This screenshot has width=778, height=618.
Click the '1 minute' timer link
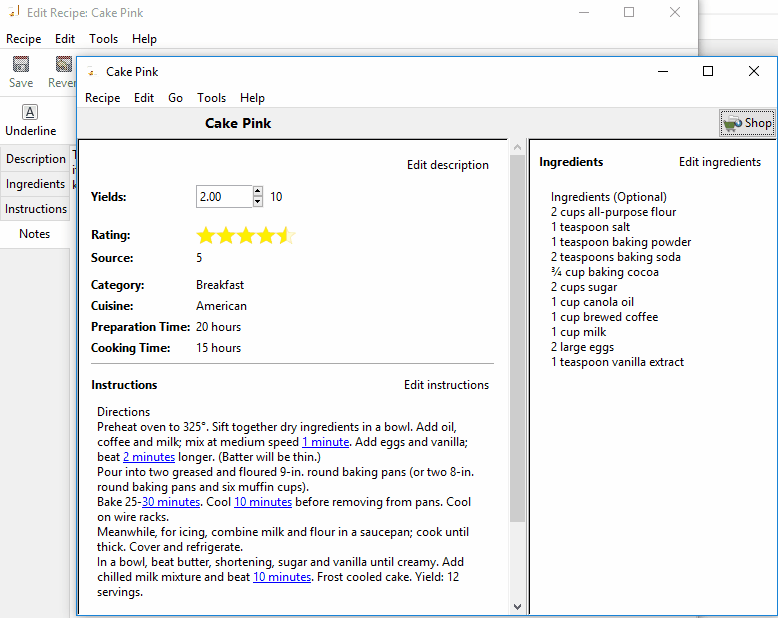coord(325,442)
